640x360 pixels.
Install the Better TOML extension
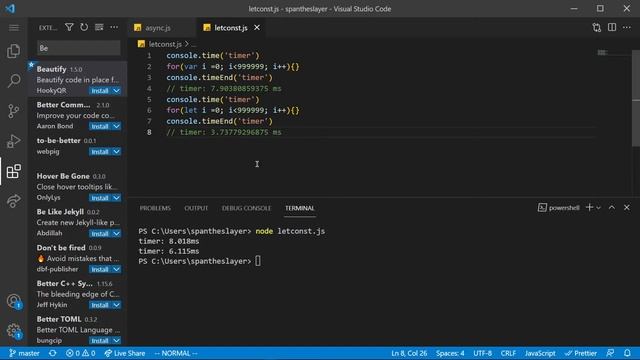coord(100,340)
